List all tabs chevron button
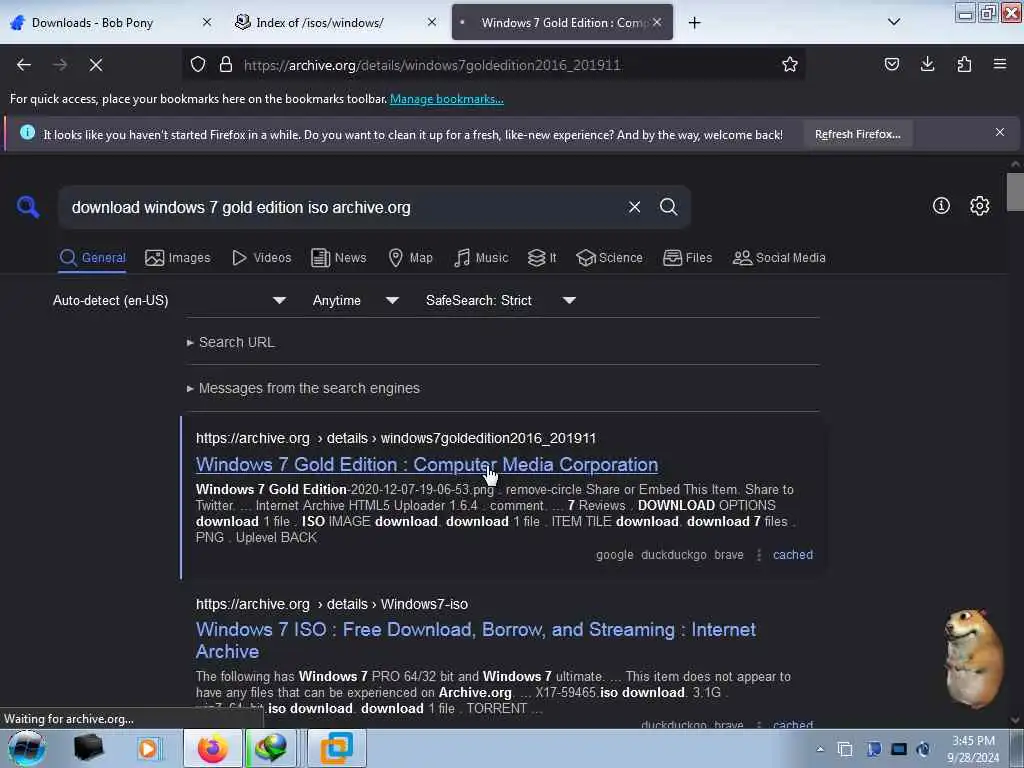This screenshot has width=1024, height=768. 894,22
